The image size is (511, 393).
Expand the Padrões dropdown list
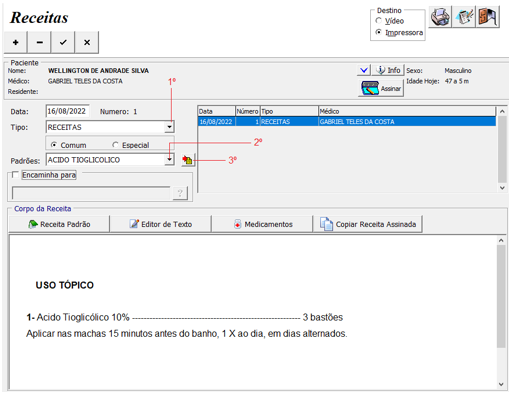tap(170, 160)
